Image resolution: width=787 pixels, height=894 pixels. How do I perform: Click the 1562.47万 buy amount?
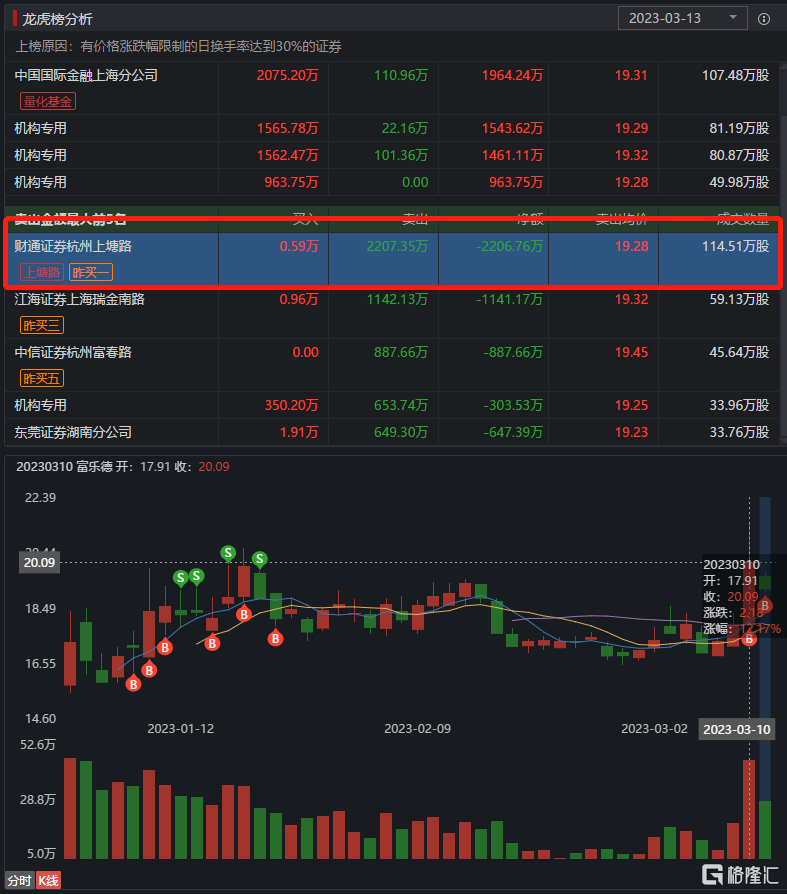point(287,155)
